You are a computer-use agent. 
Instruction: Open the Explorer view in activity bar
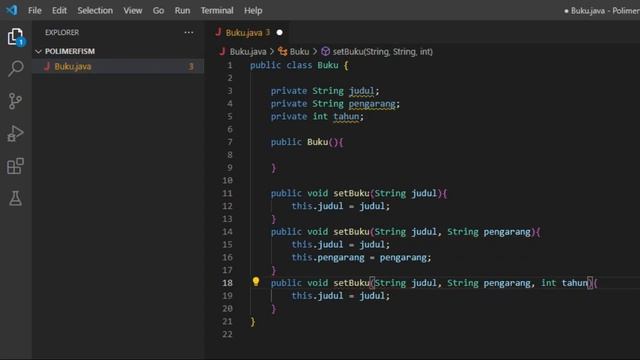pyautogui.click(x=16, y=37)
